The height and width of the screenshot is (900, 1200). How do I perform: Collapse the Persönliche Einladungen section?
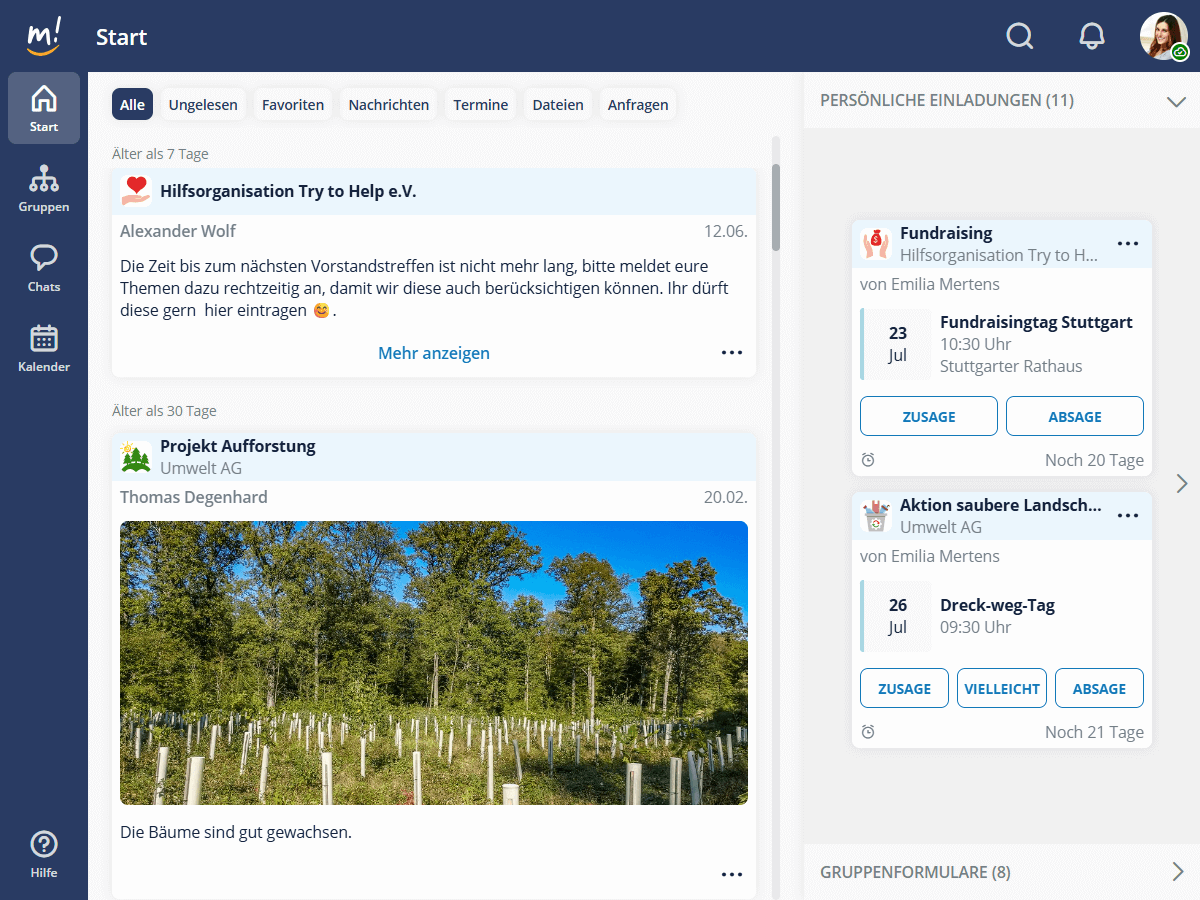click(x=1176, y=100)
